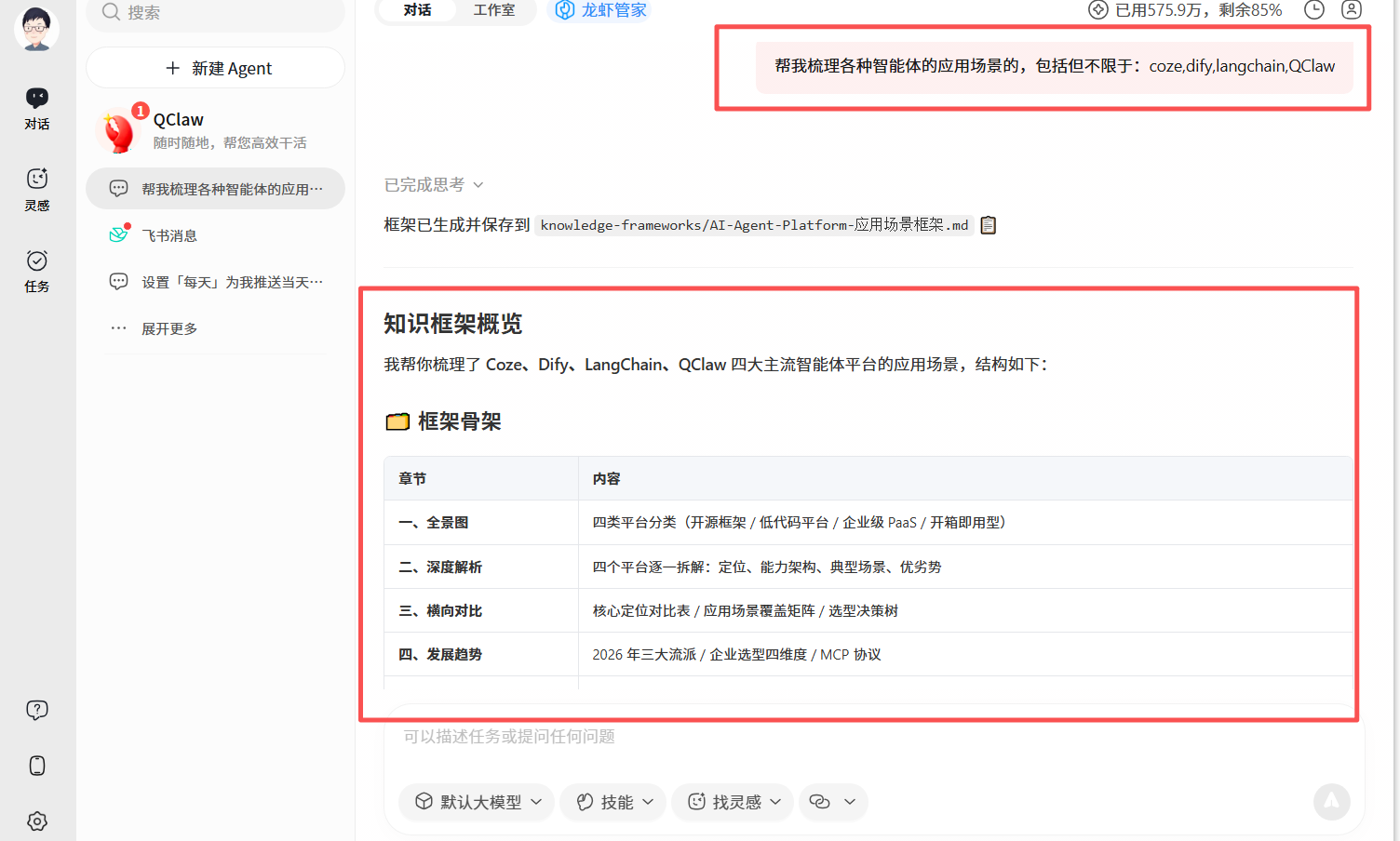Click the clock history icon in the top bar
This screenshot has width=1400, height=841.
pos(1314,10)
